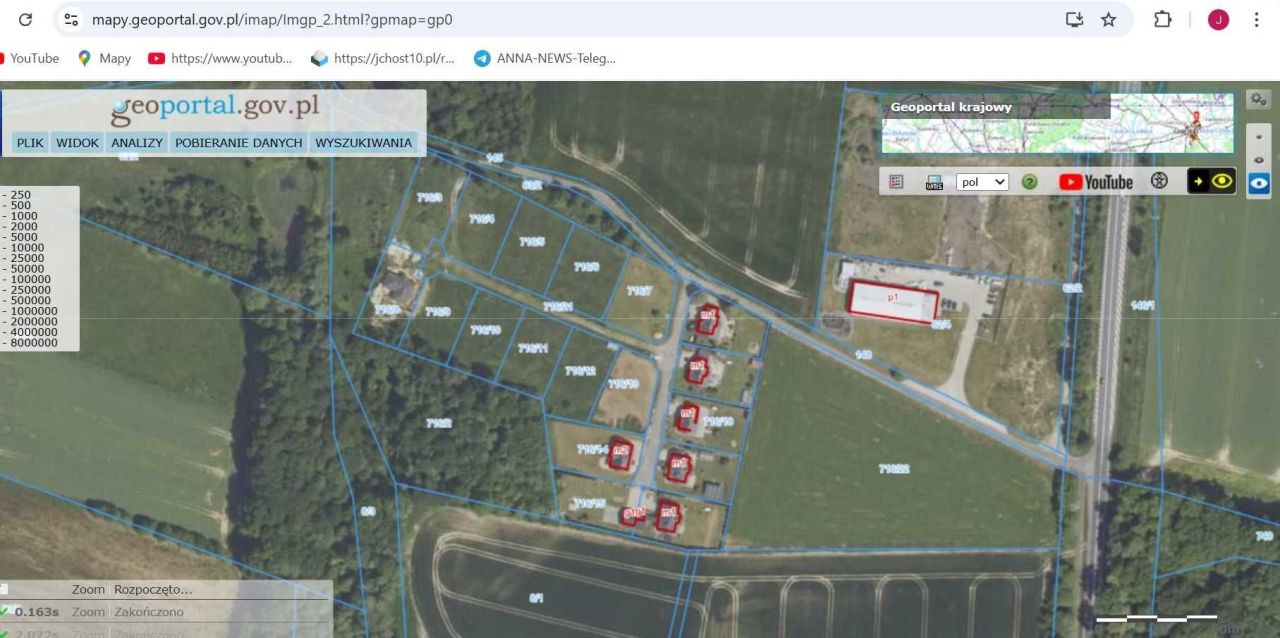
Task: Click the red p1 building outline
Action: click(x=893, y=302)
